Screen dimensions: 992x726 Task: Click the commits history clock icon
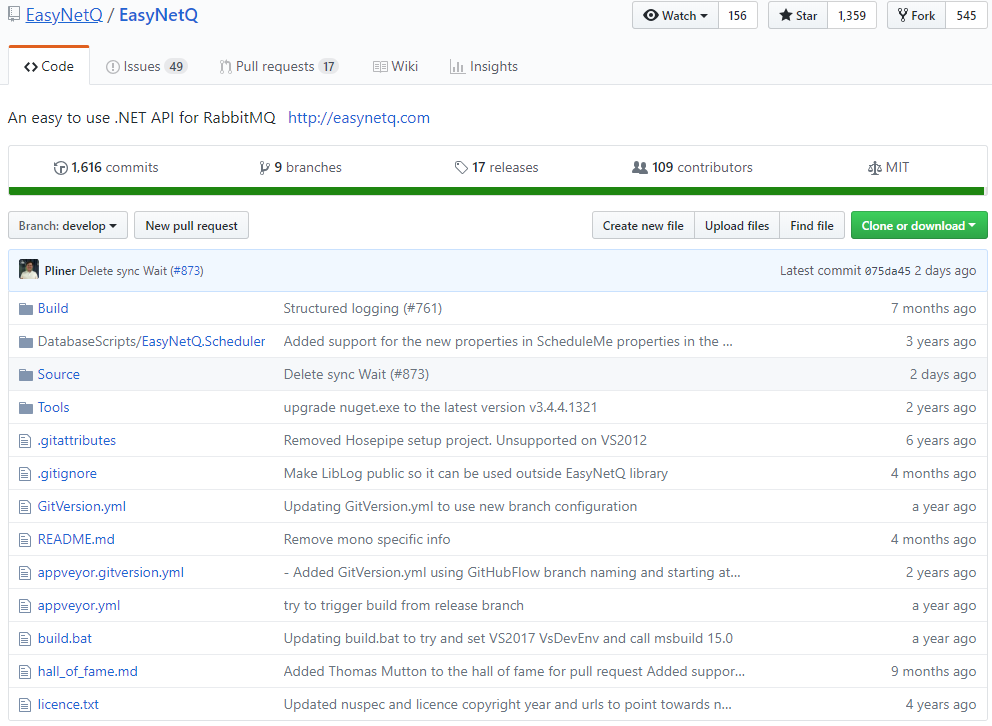61,168
